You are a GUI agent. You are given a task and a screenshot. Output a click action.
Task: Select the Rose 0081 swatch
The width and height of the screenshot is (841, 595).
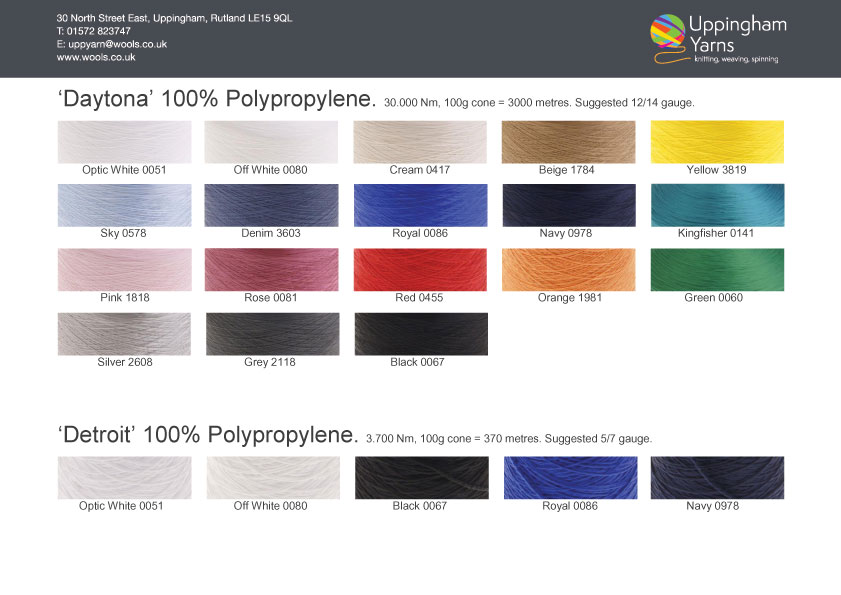click(x=271, y=269)
